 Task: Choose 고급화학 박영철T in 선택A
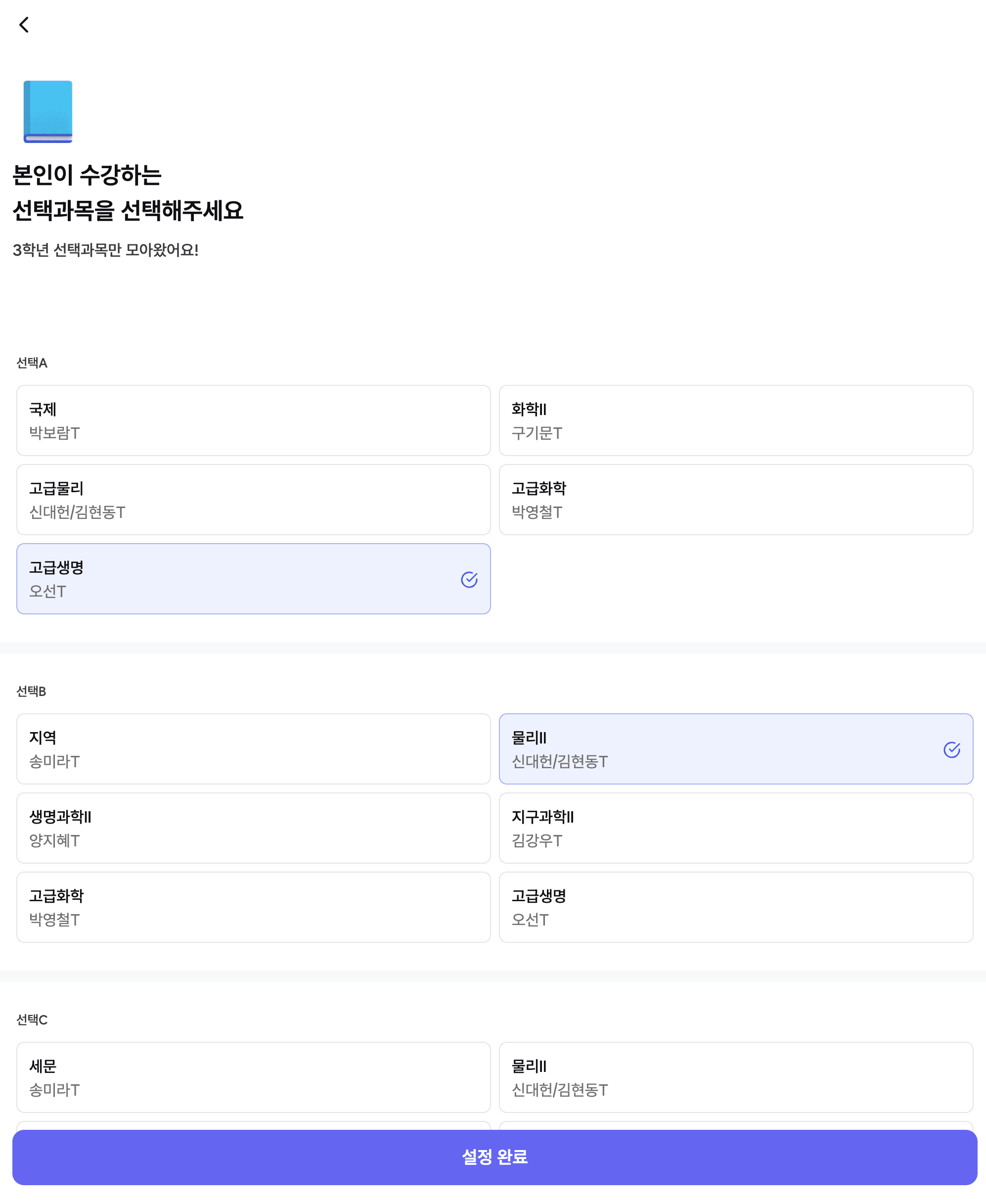click(735, 499)
